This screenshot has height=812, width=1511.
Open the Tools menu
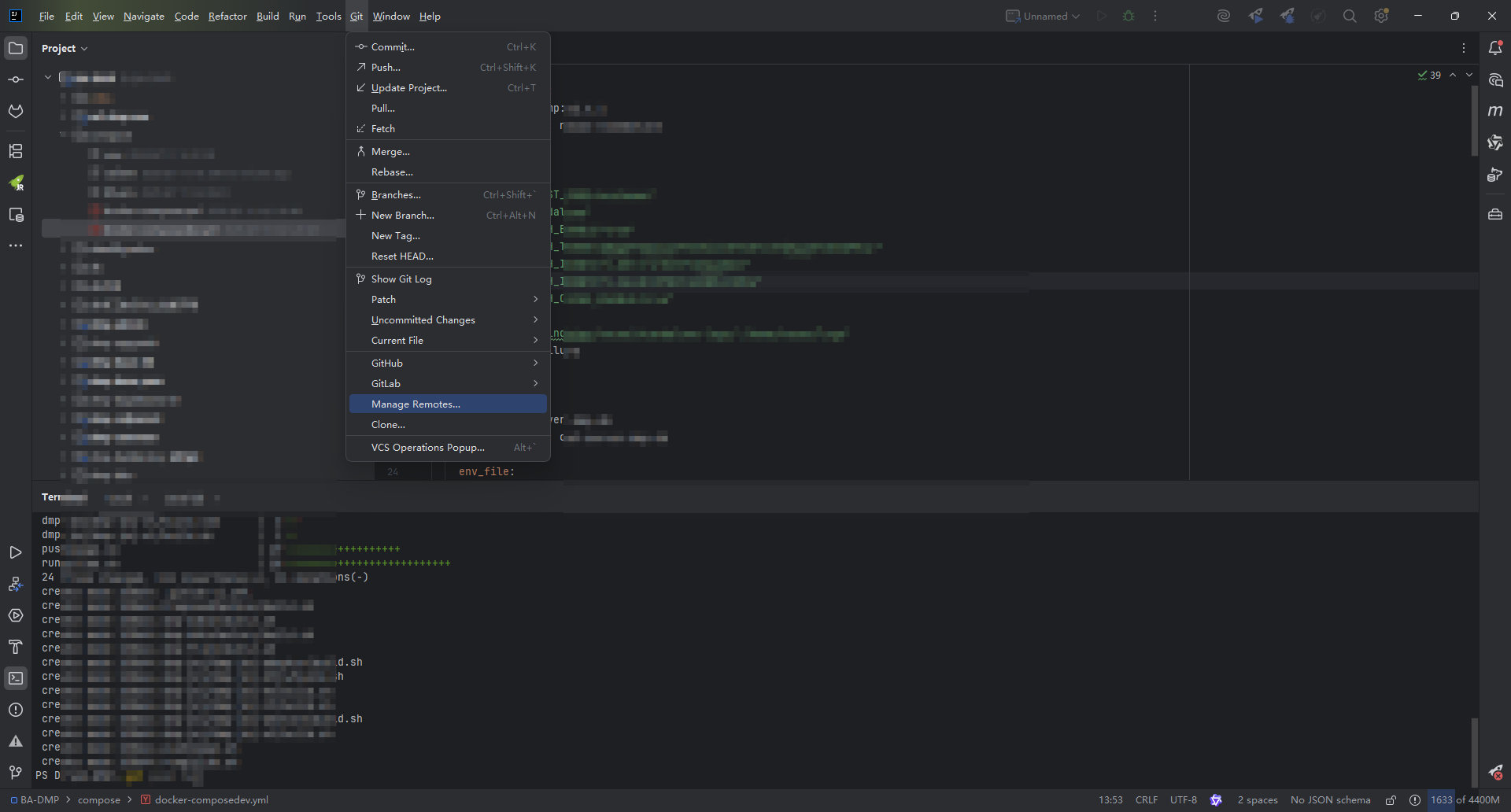coord(328,16)
